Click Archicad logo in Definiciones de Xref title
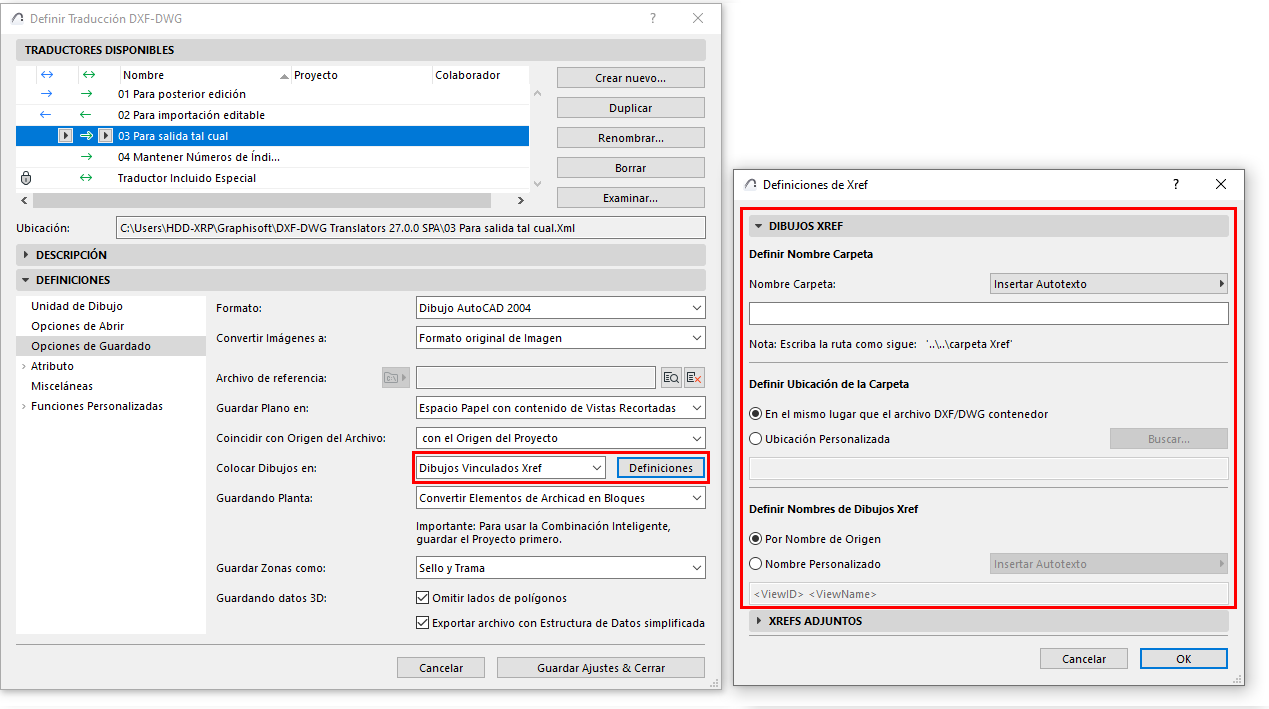1269x709 pixels. point(751,184)
